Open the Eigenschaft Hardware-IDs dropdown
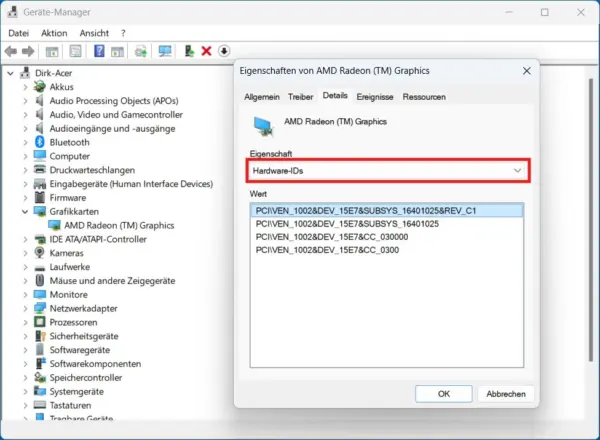The image size is (600, 440). coord(388,171)
